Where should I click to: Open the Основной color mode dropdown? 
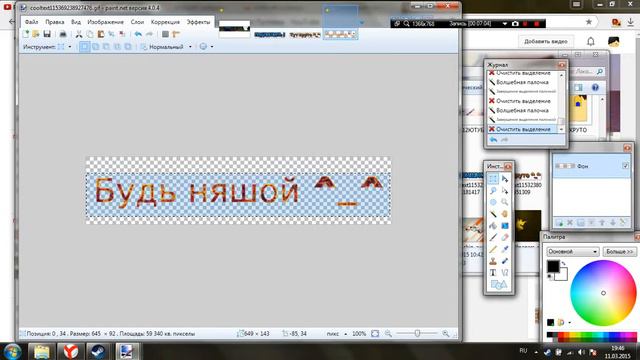coord(572,251)
